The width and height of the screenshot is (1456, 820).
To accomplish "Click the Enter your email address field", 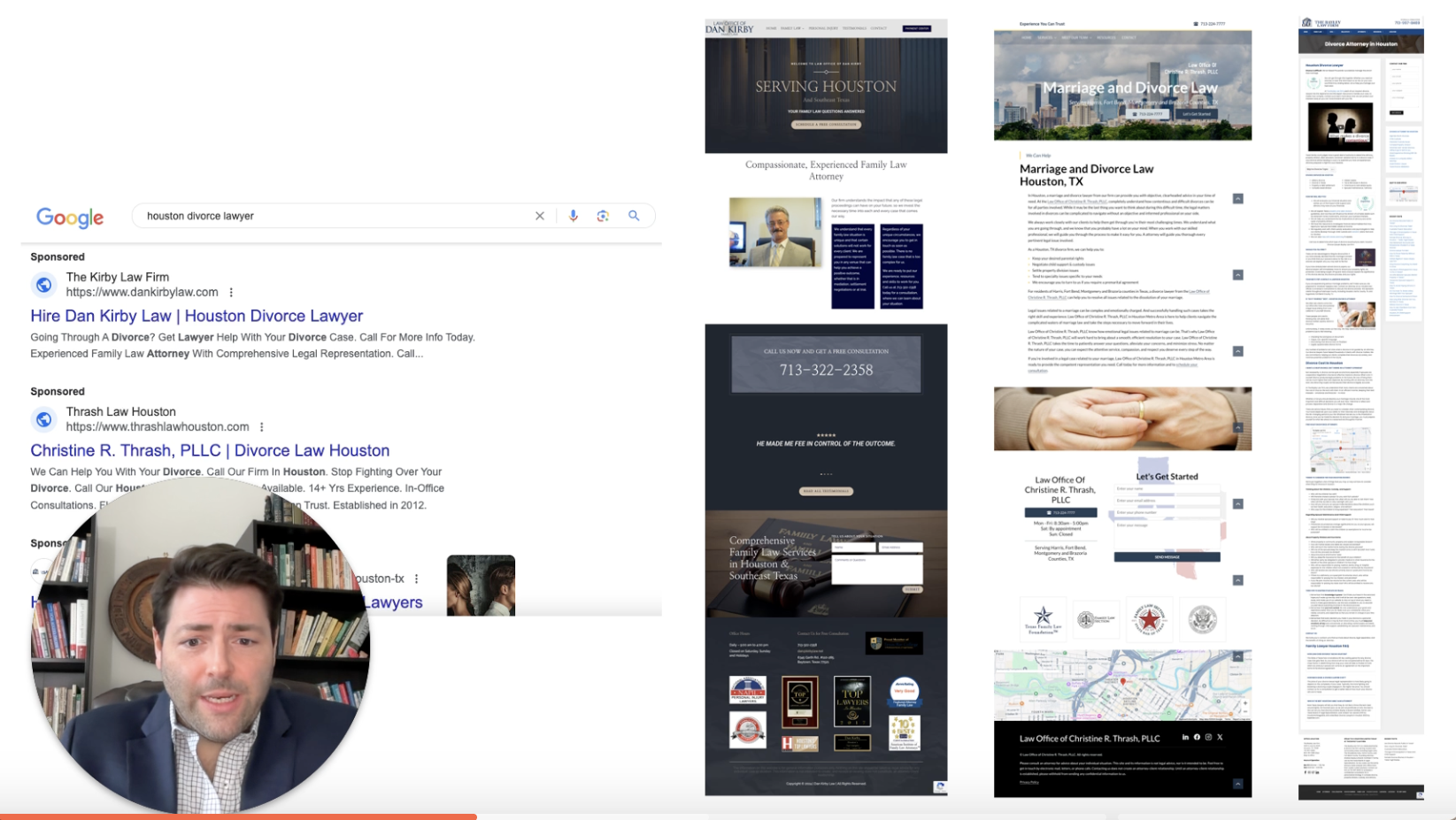I will (1167, 501).
